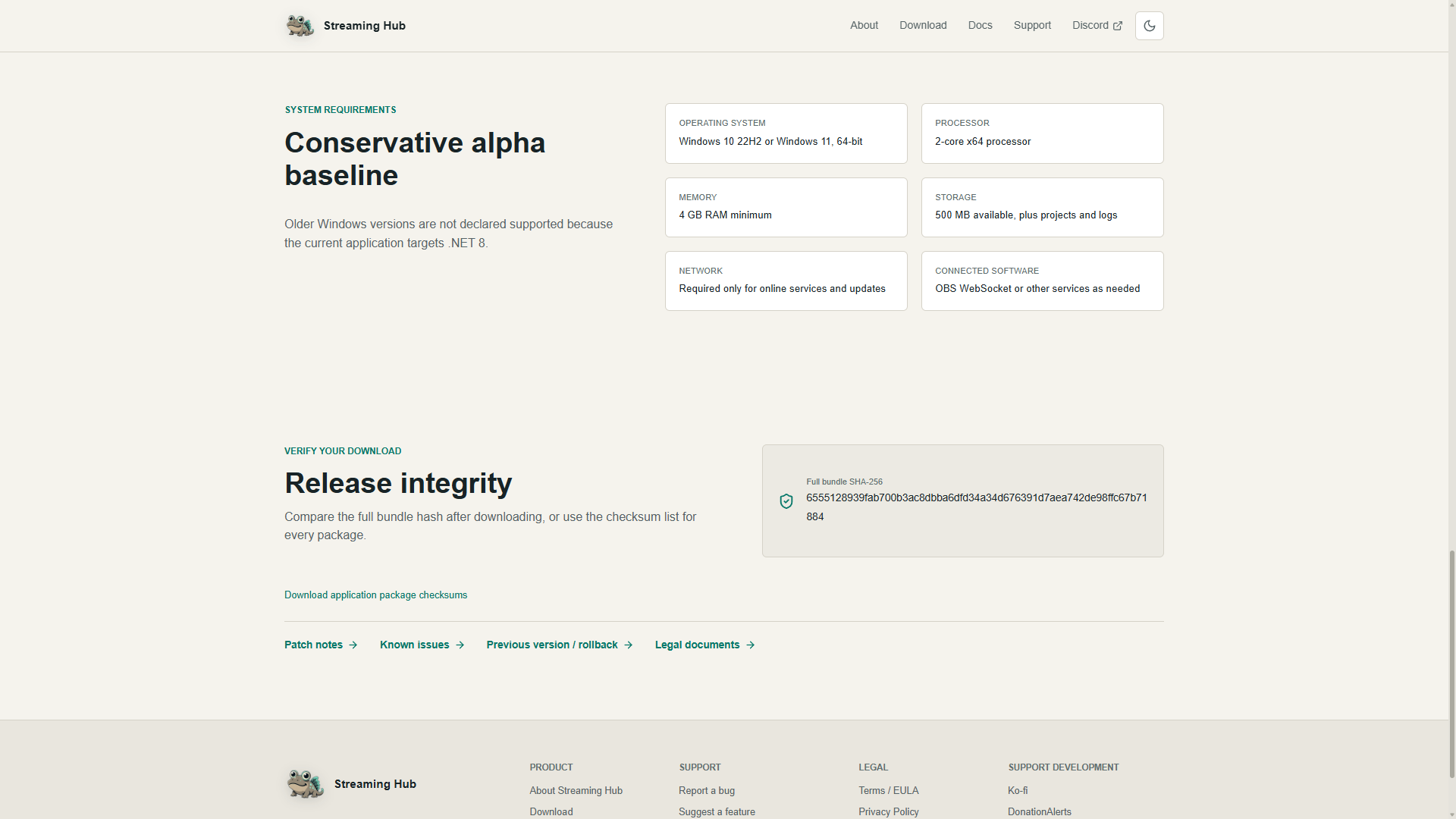1456x819 pixels.
Task: Click the page vertical scrollbar thumb
Action: click(x=1451, y=664)
